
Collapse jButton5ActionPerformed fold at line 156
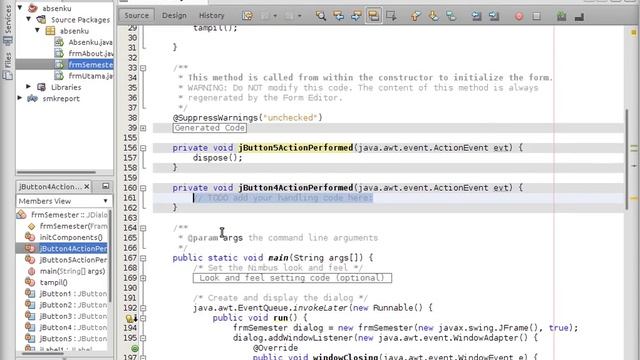pos(143,148)
